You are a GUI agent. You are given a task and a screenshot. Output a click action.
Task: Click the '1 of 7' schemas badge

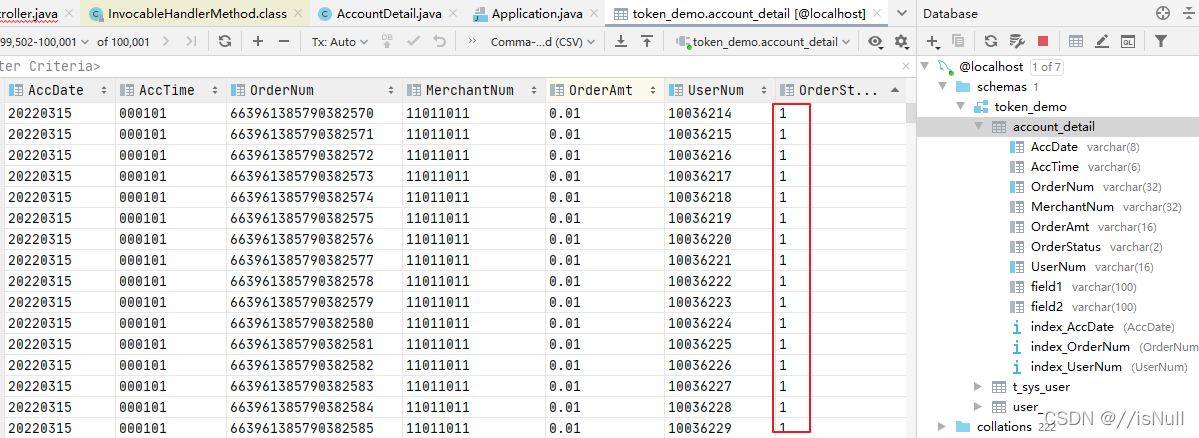(1045, 67)
